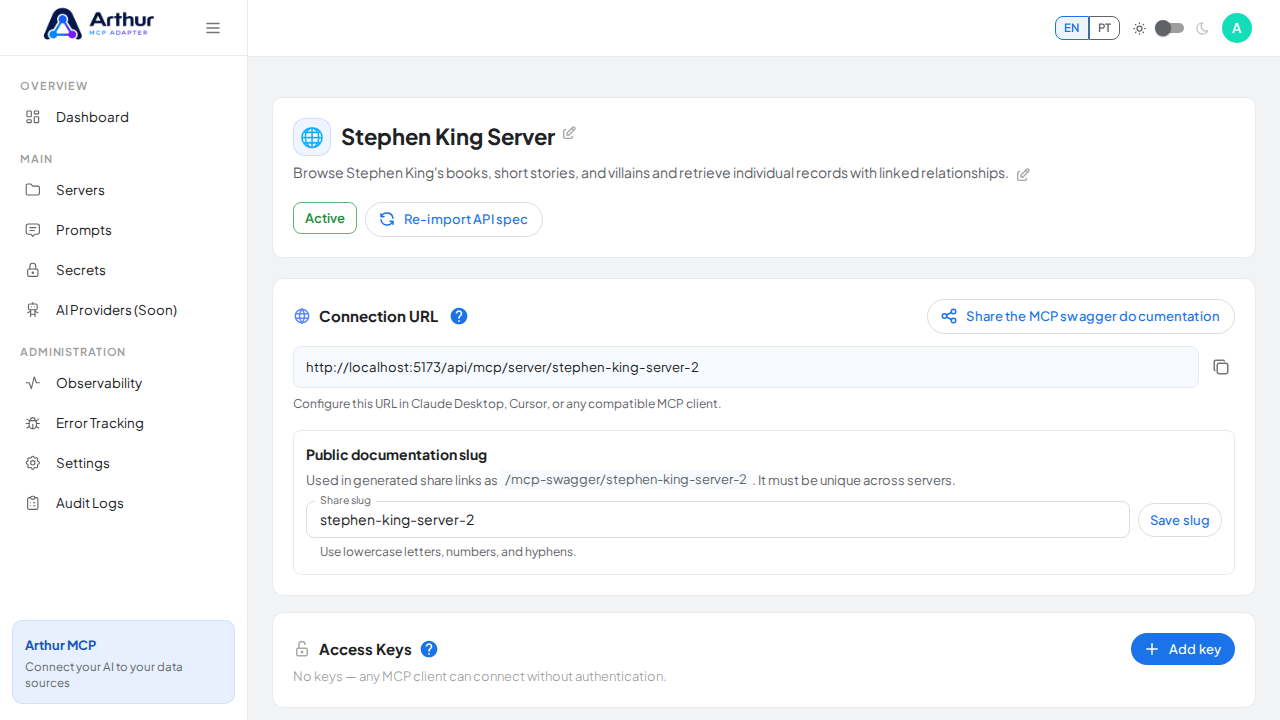Screen dimensions: 1280x720
Task: Click the Settings gear icon
Action: pyautogui.click(x=33, y=463)
